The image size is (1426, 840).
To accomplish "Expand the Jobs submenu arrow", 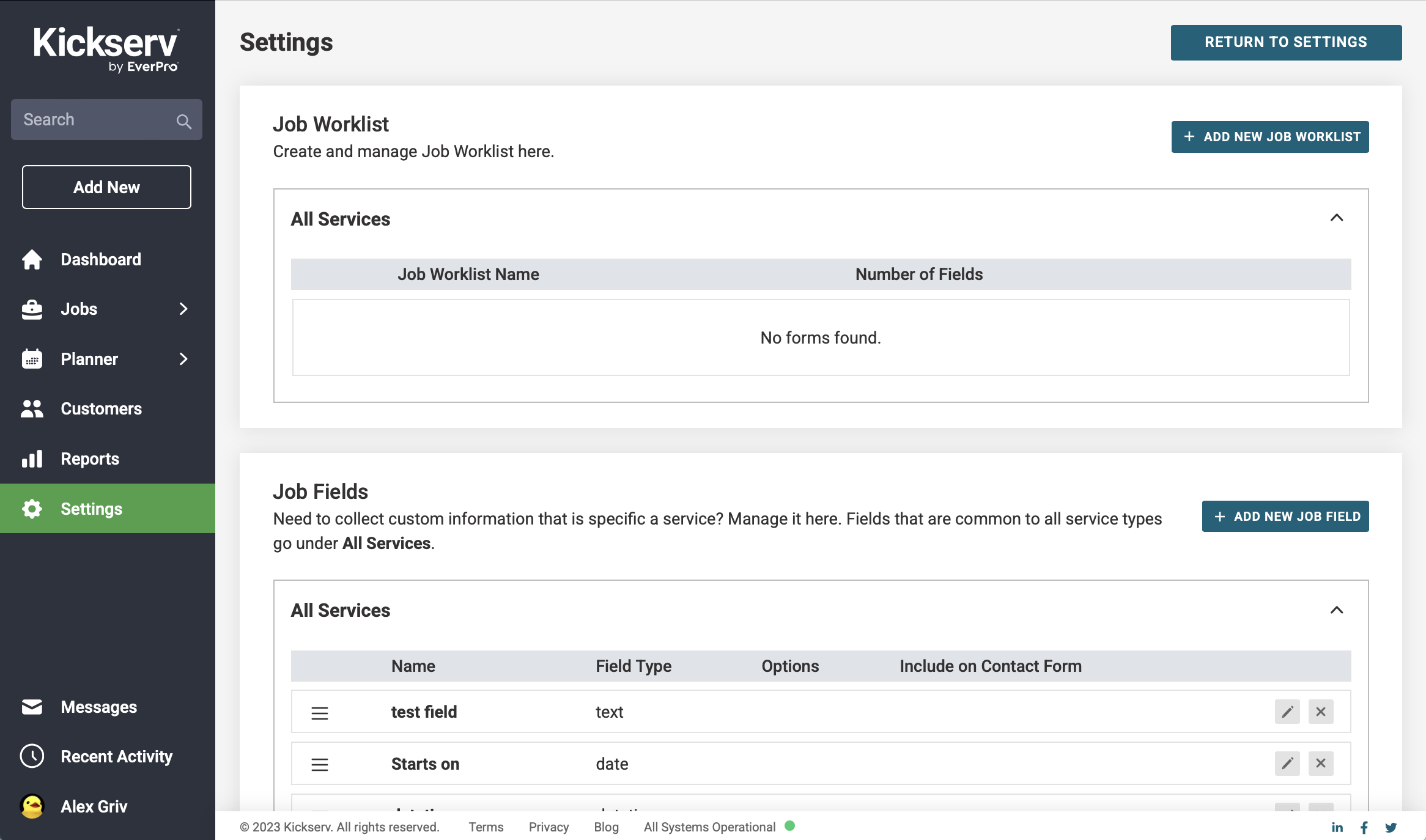I will pos(183,309).
